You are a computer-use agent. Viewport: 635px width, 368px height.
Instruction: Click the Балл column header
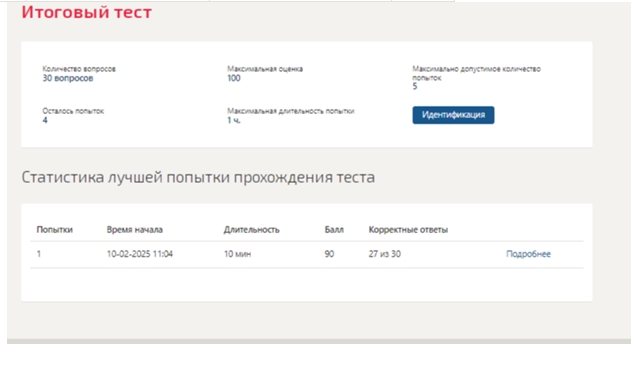[x=334, y=230]
